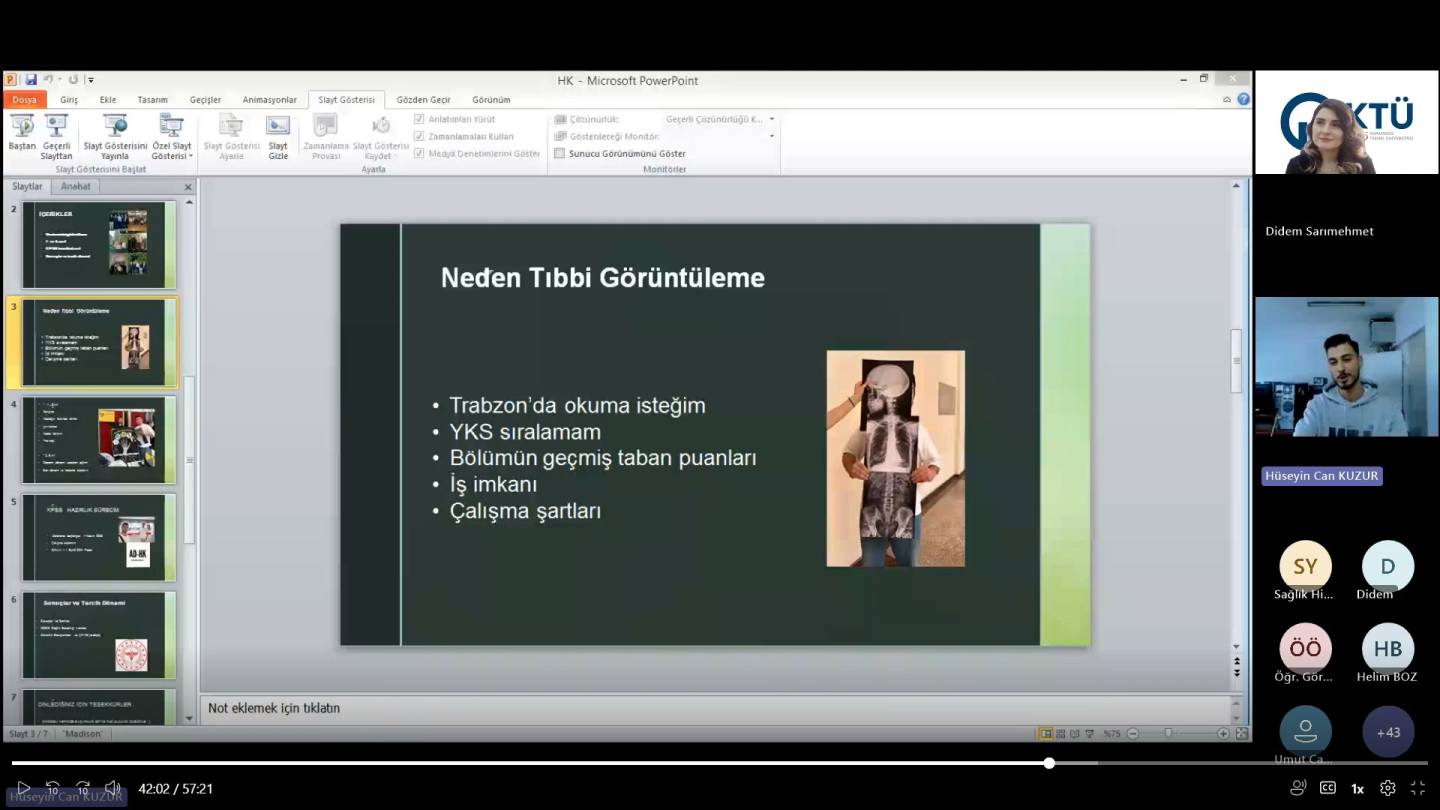Play the video recording

click(x=23, y=788)
